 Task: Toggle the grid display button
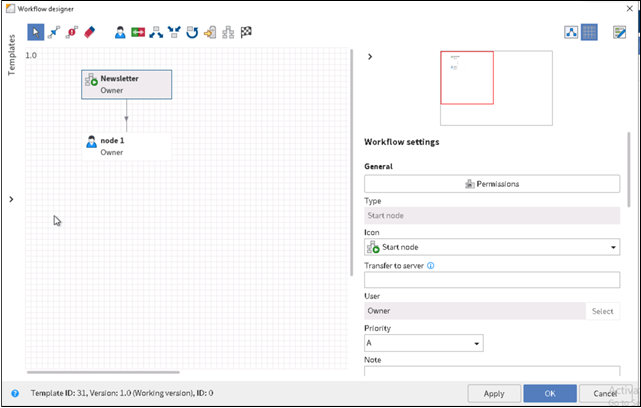(x=590, y=32)
